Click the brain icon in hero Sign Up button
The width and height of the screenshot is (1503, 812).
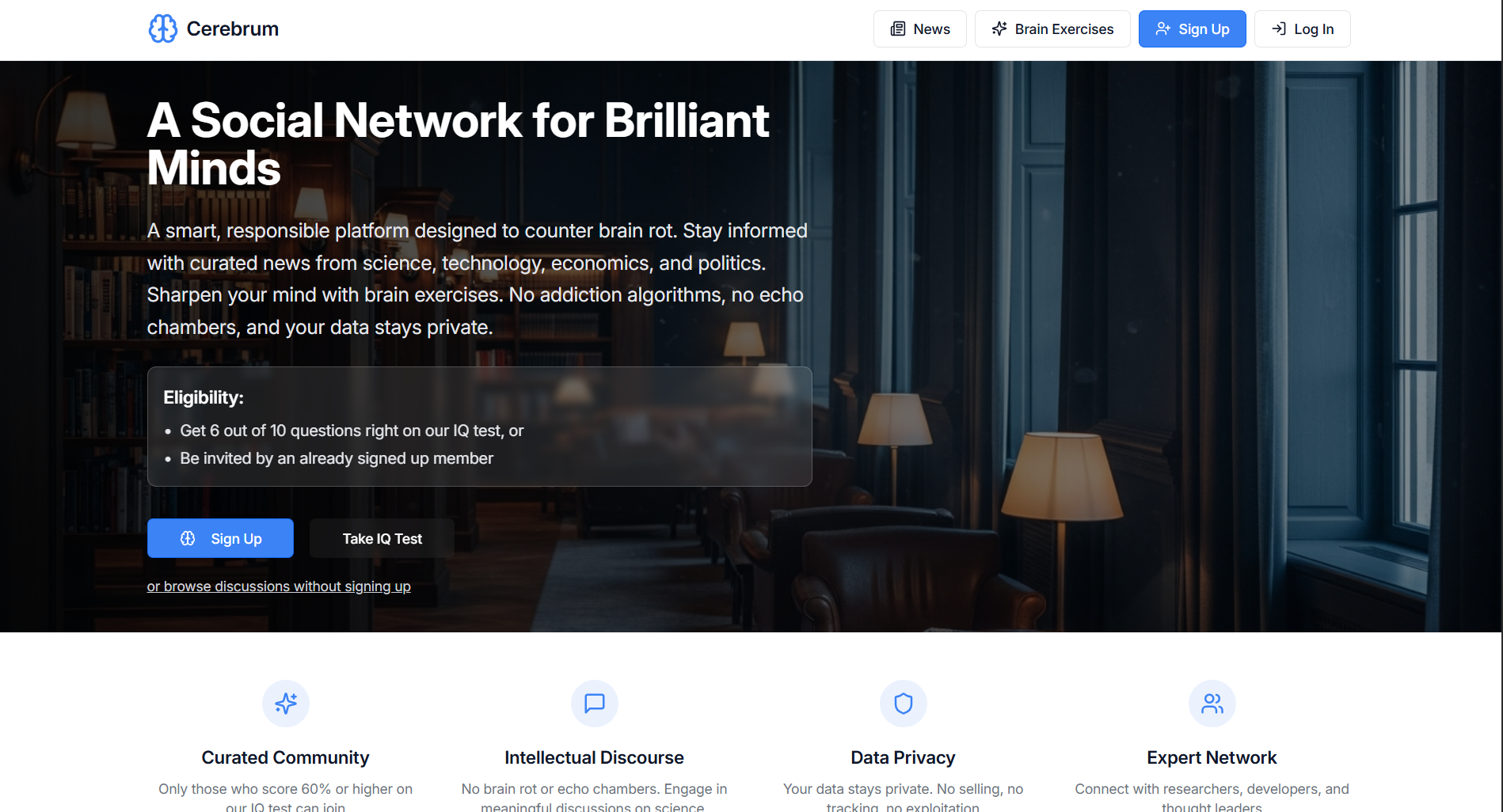(188, 538)
